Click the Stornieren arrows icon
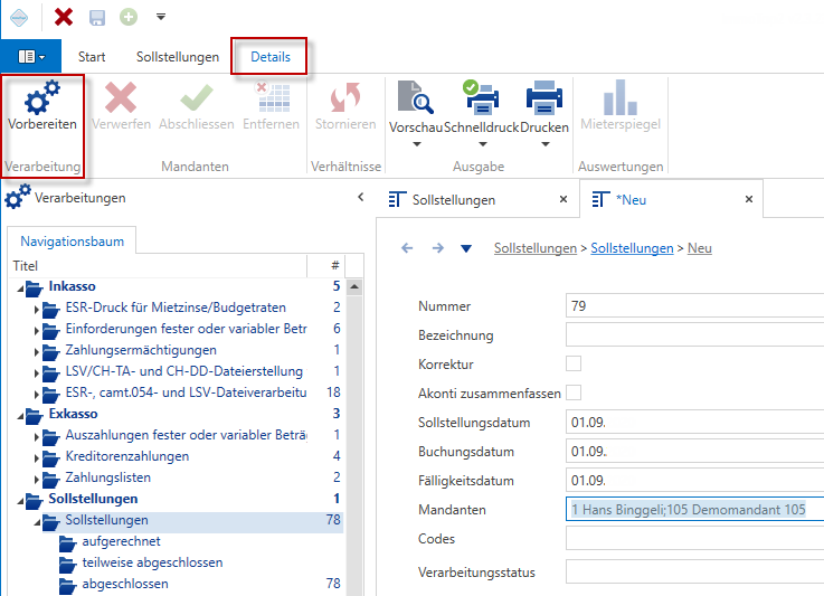 click(345, 98)
